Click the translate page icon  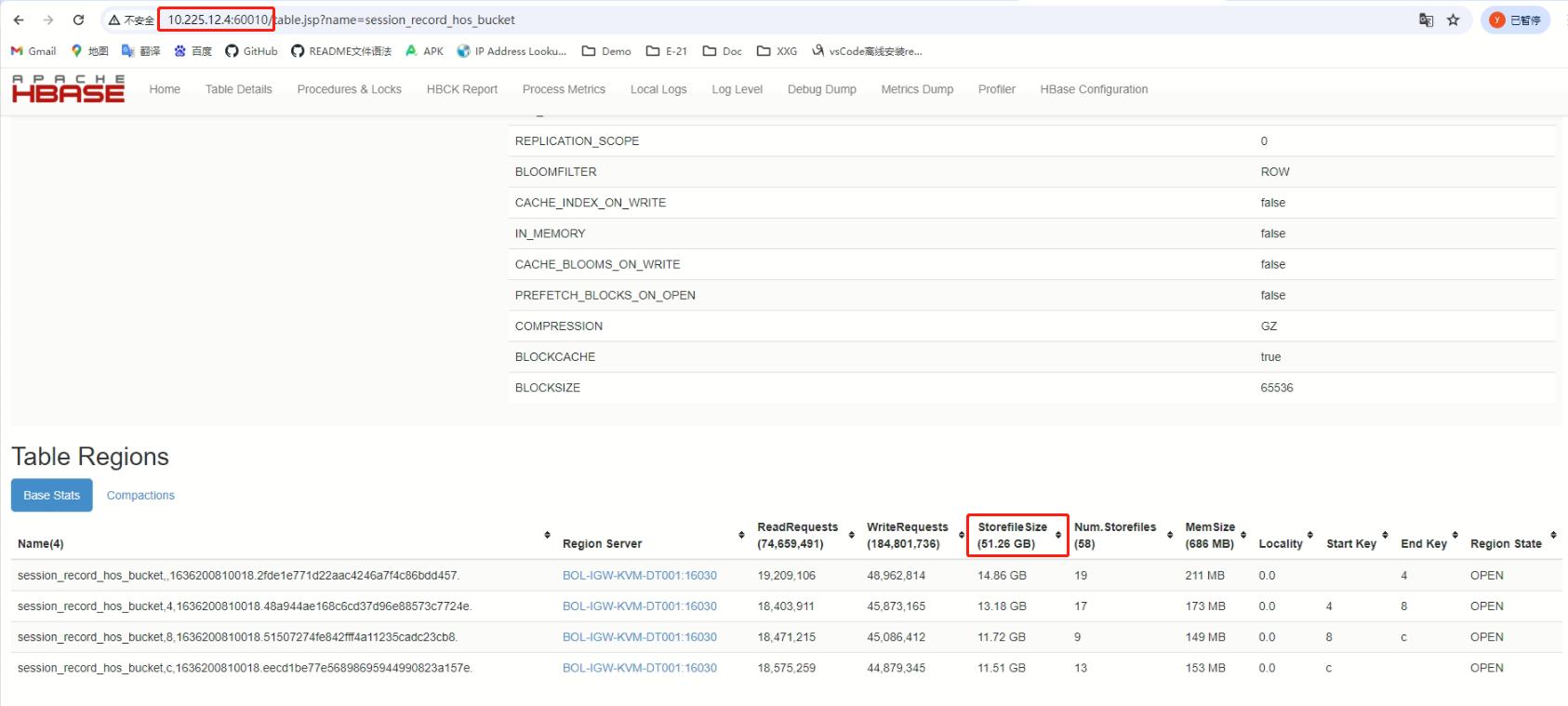point(1426,20)
